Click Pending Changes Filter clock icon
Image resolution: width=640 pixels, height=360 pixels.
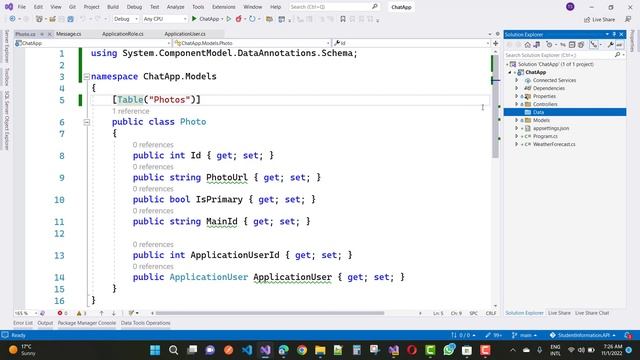point(549,44)
